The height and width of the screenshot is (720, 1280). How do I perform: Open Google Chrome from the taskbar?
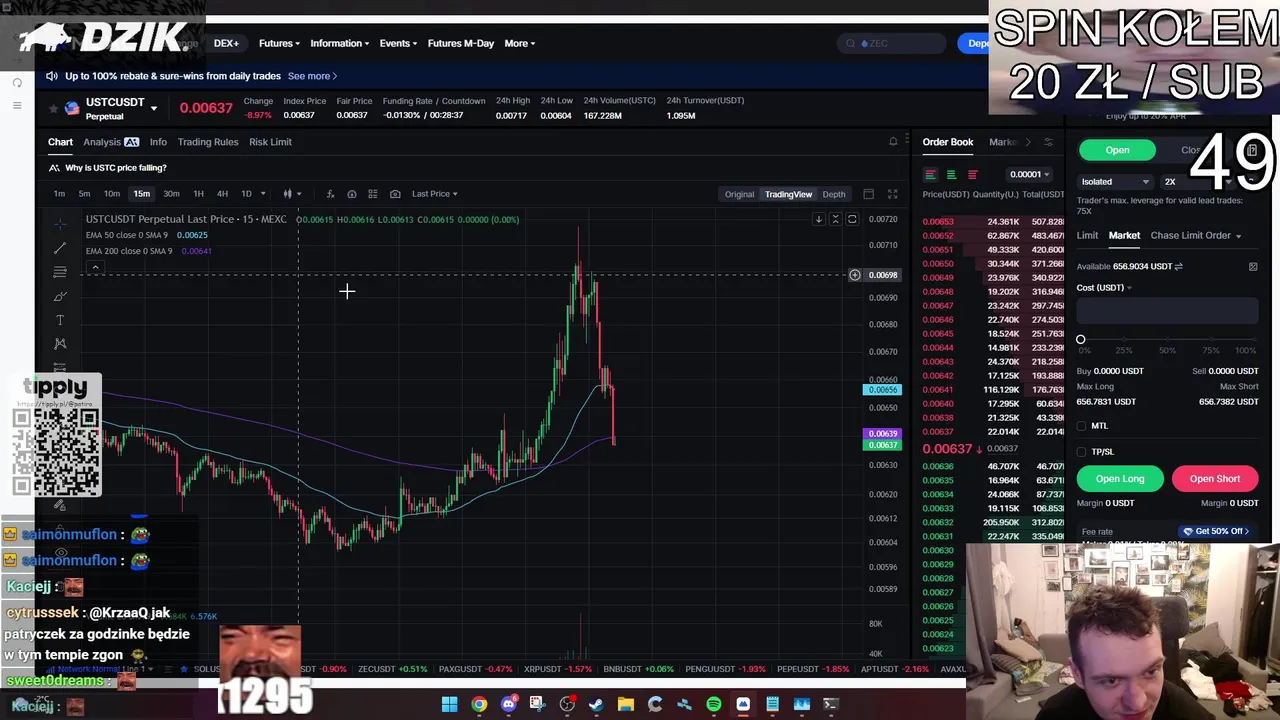479,704
